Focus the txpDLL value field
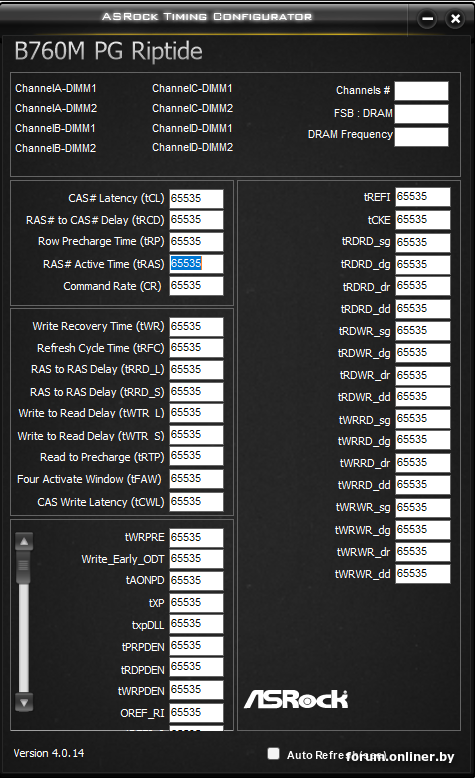 [196, 624]
